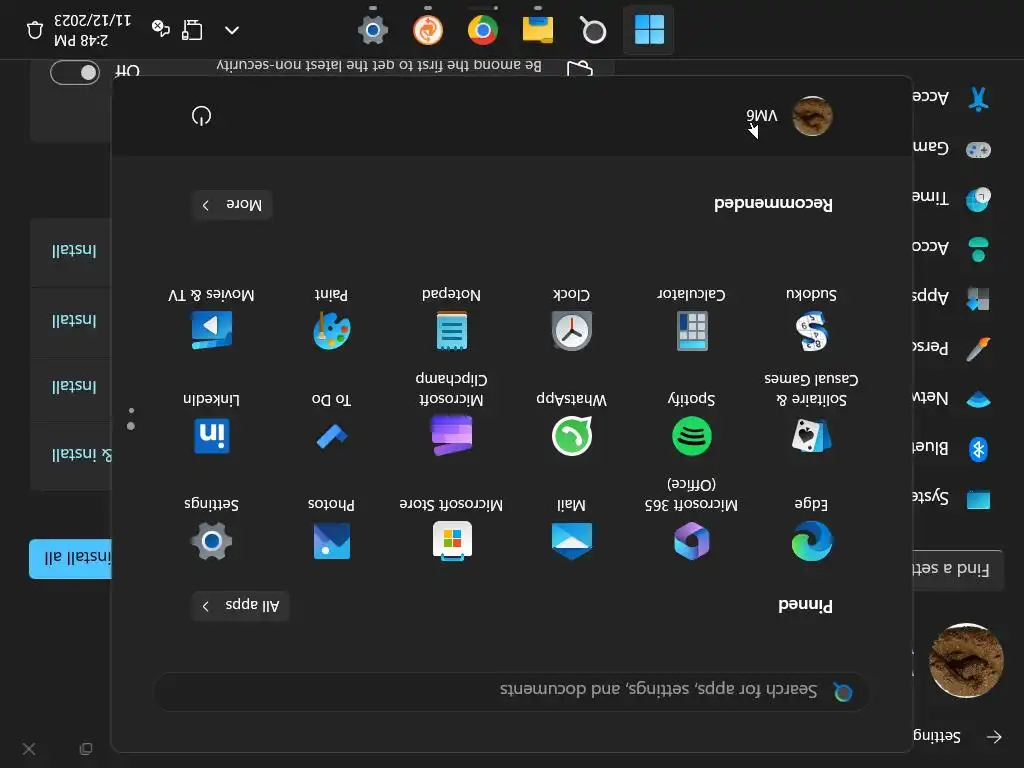This screenshot has height=768, width=1024.
Task: Click the Start menu search box
Action: tap(511, 691)
